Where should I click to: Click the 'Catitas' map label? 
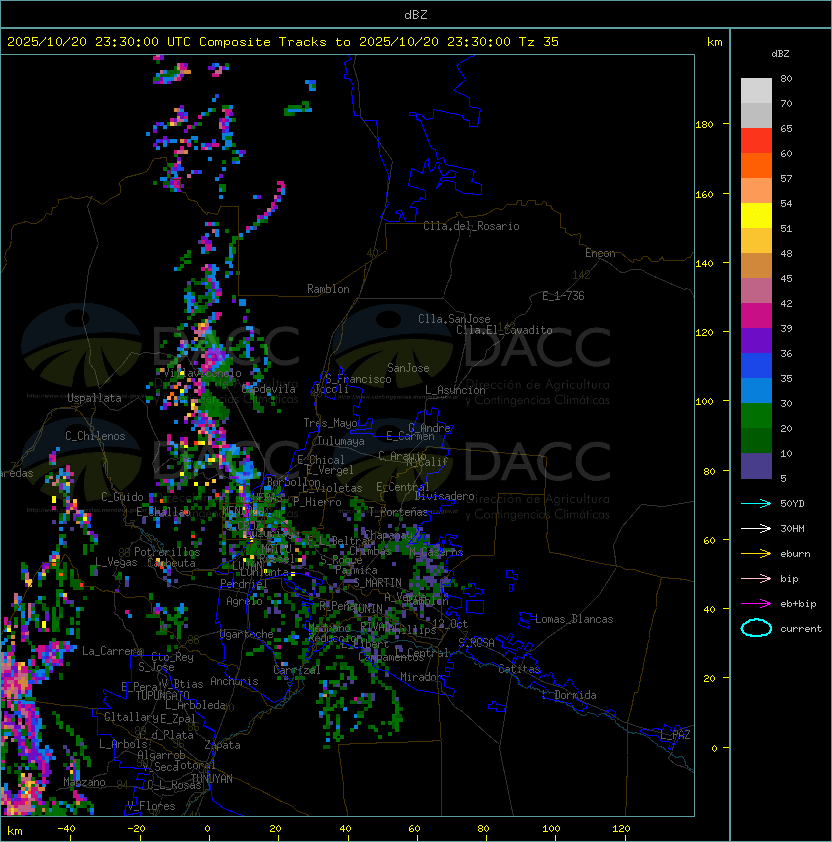coord(519,669)
